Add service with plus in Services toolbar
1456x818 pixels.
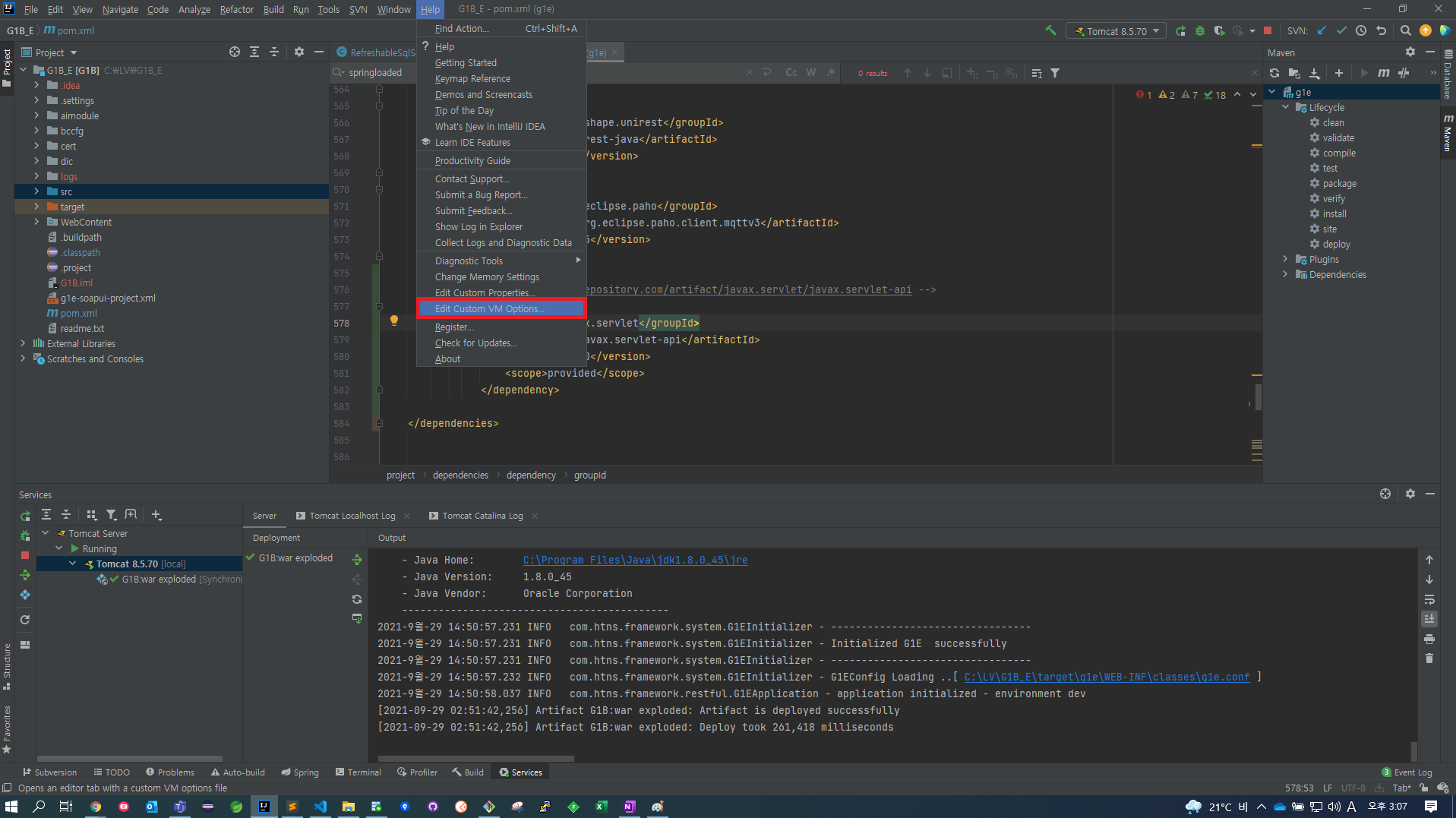pyautogui.click(x=156, y=515)
